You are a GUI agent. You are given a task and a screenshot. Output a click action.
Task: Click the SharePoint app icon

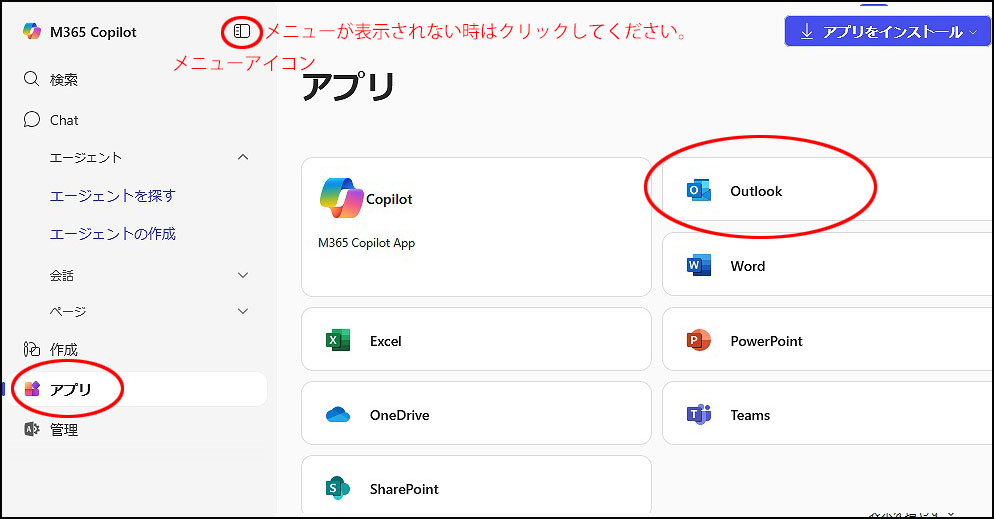[338, 489]
